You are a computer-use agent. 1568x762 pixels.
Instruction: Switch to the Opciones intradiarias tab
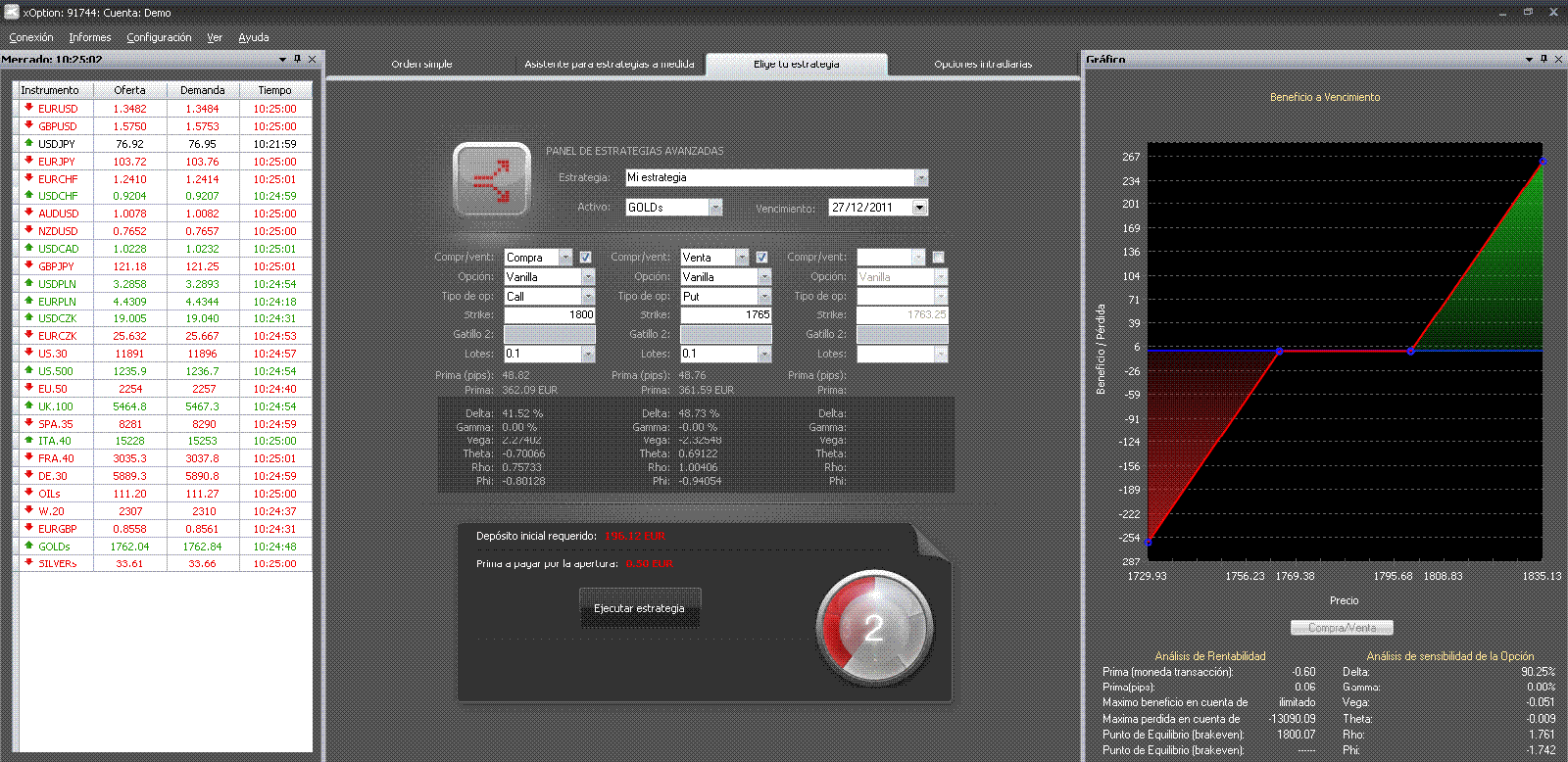point(983,64)
